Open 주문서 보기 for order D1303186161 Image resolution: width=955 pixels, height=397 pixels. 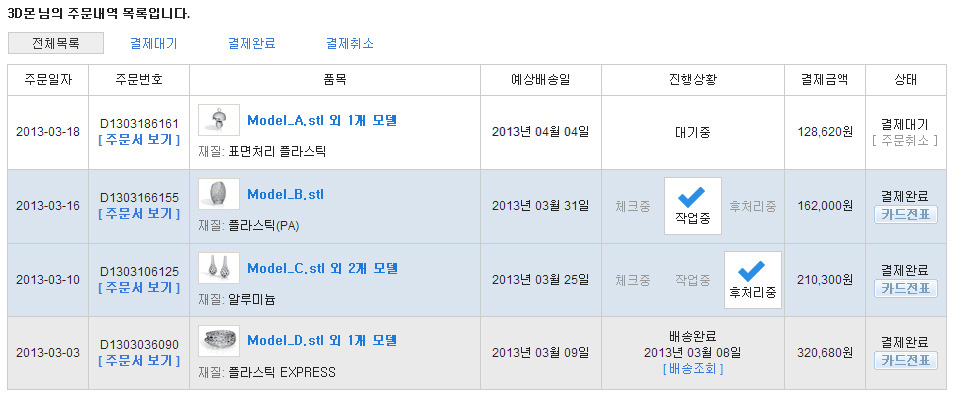coord(139,139)
